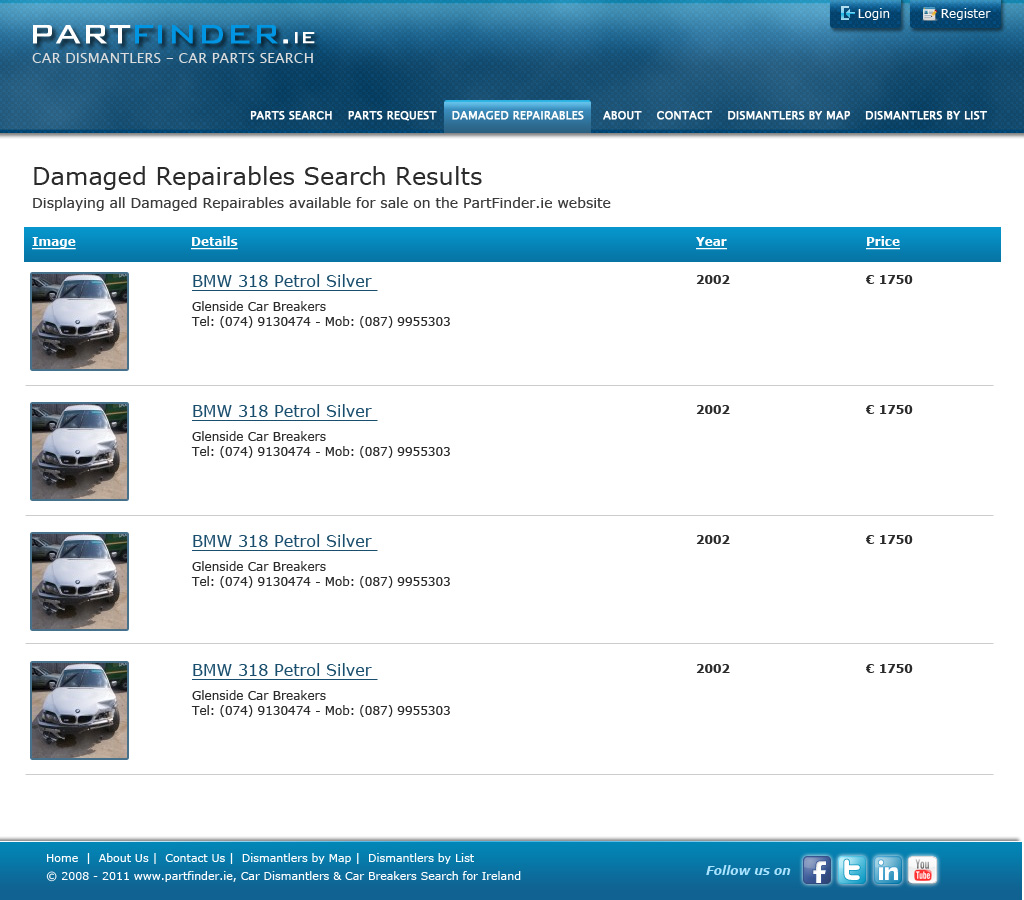The image size is (1024, 900).
Task: Select the Damaged Repairables tab
Action: [517, 116]
